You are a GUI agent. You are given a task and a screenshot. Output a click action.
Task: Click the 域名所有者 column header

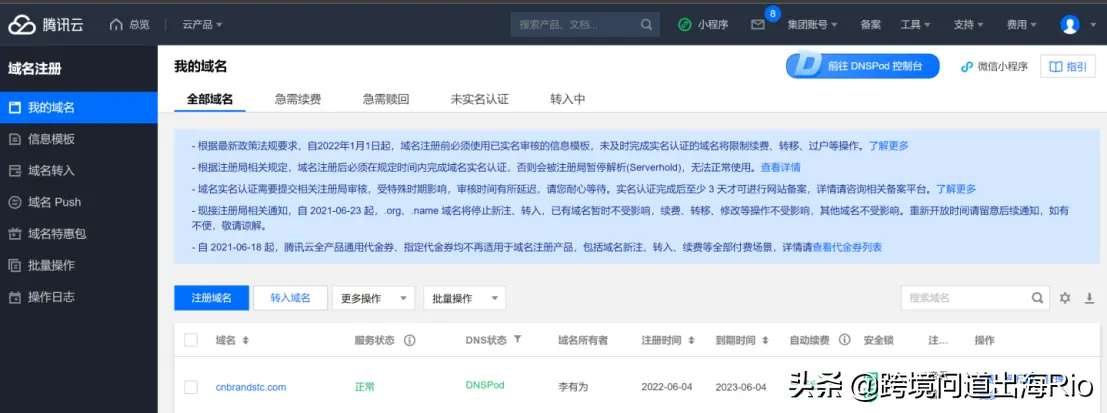(x=582, y=340)
